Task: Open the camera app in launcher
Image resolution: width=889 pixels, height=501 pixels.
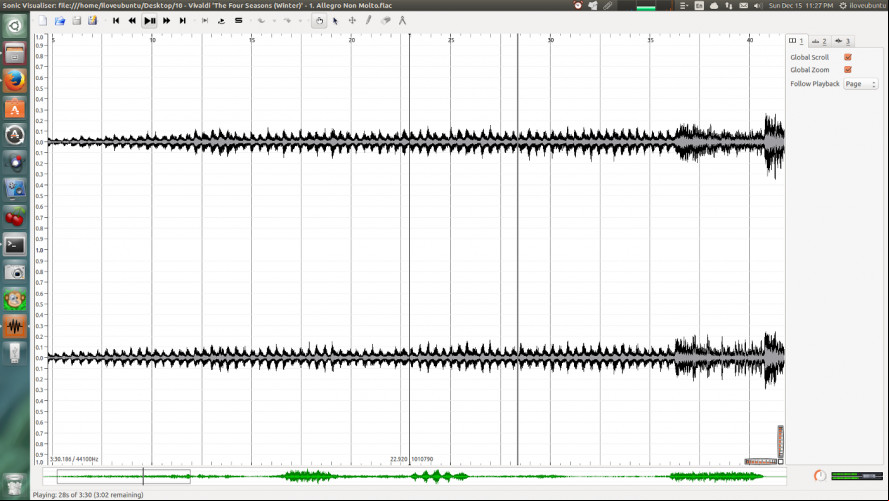Action: 15,272
